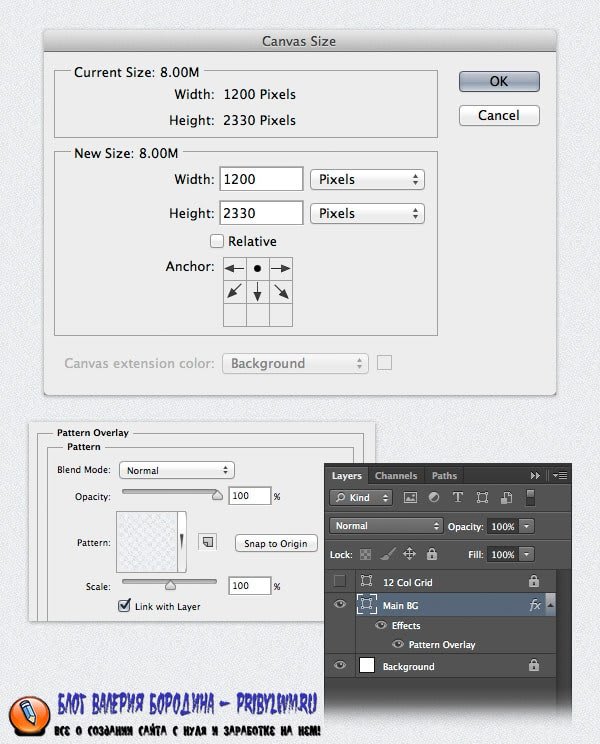Cancel the Canvas Size dialog
600x744 pixels.
(x=498, y=115)
